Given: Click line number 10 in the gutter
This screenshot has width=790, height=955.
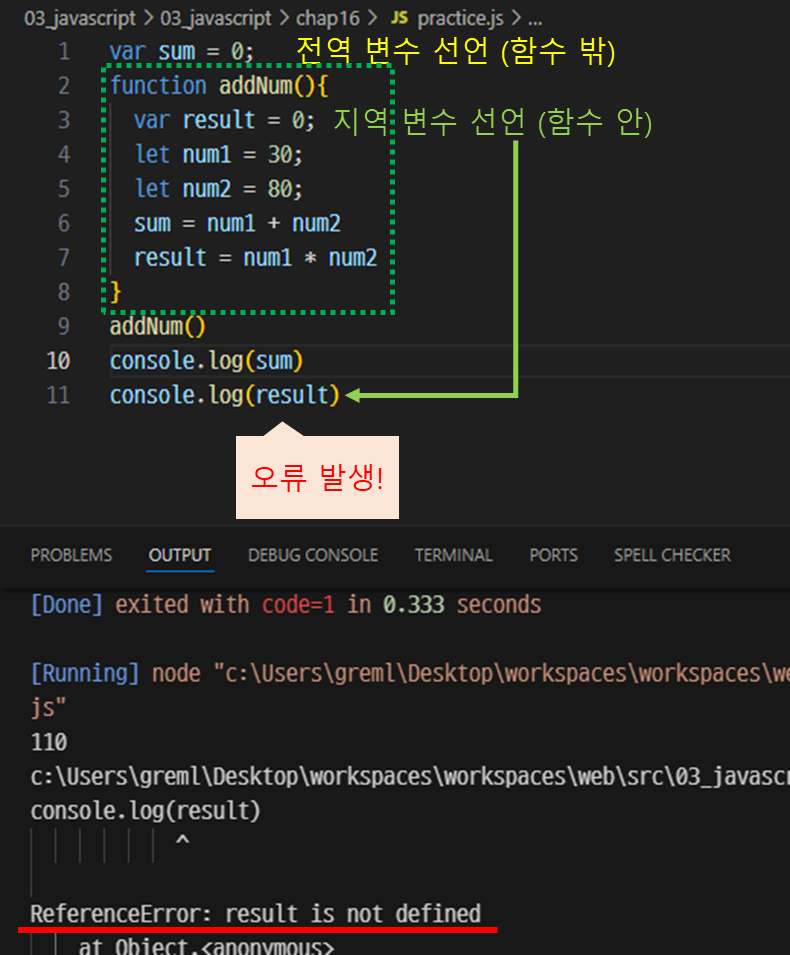Looking at the screenshot, I should pyautogui.click(x=58, y=361).
